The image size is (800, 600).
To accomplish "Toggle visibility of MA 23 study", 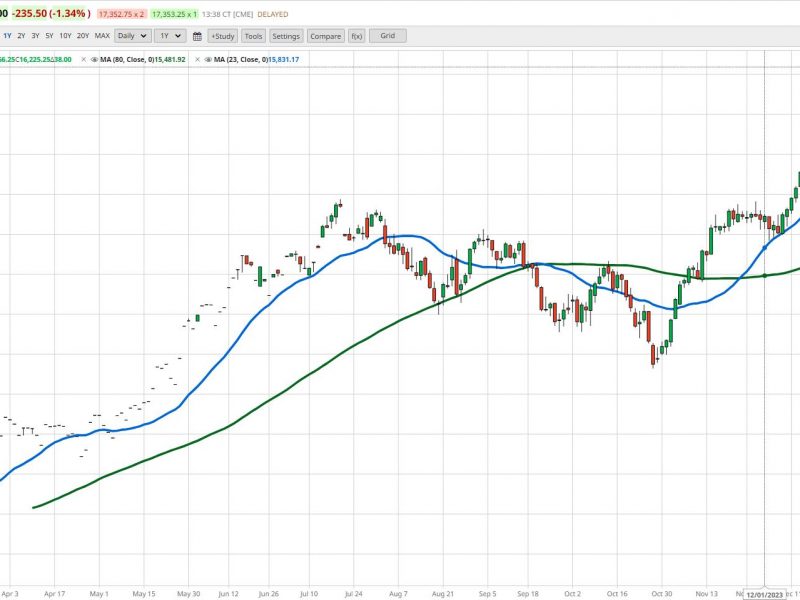I will point(208,60).
